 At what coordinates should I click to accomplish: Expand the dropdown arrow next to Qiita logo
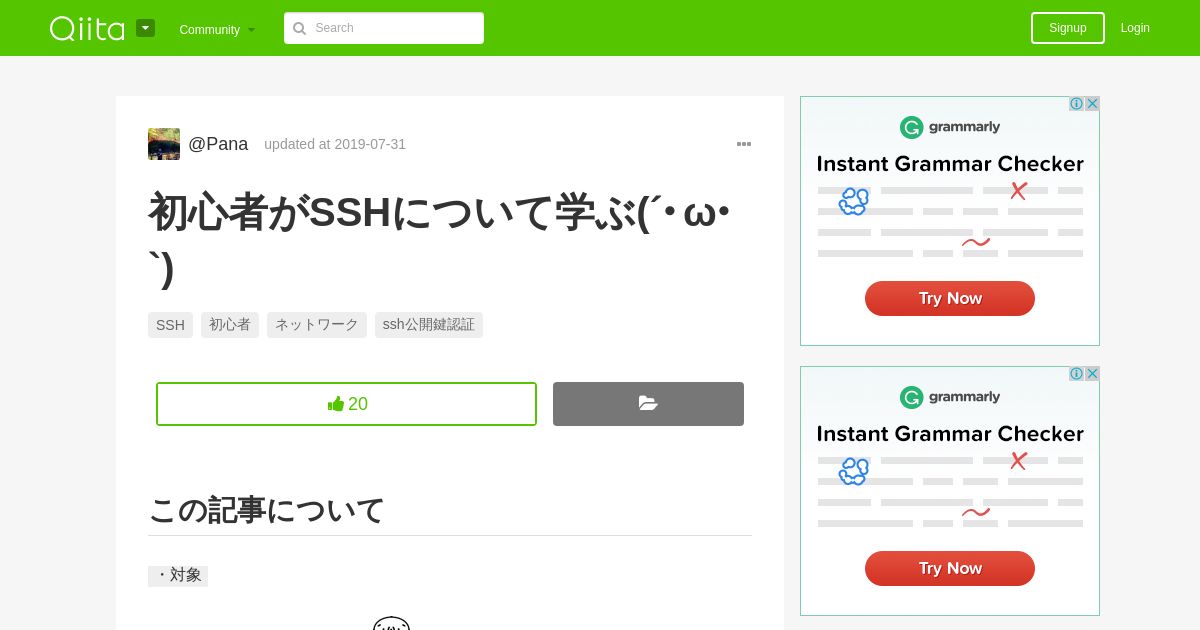(145, 28)
